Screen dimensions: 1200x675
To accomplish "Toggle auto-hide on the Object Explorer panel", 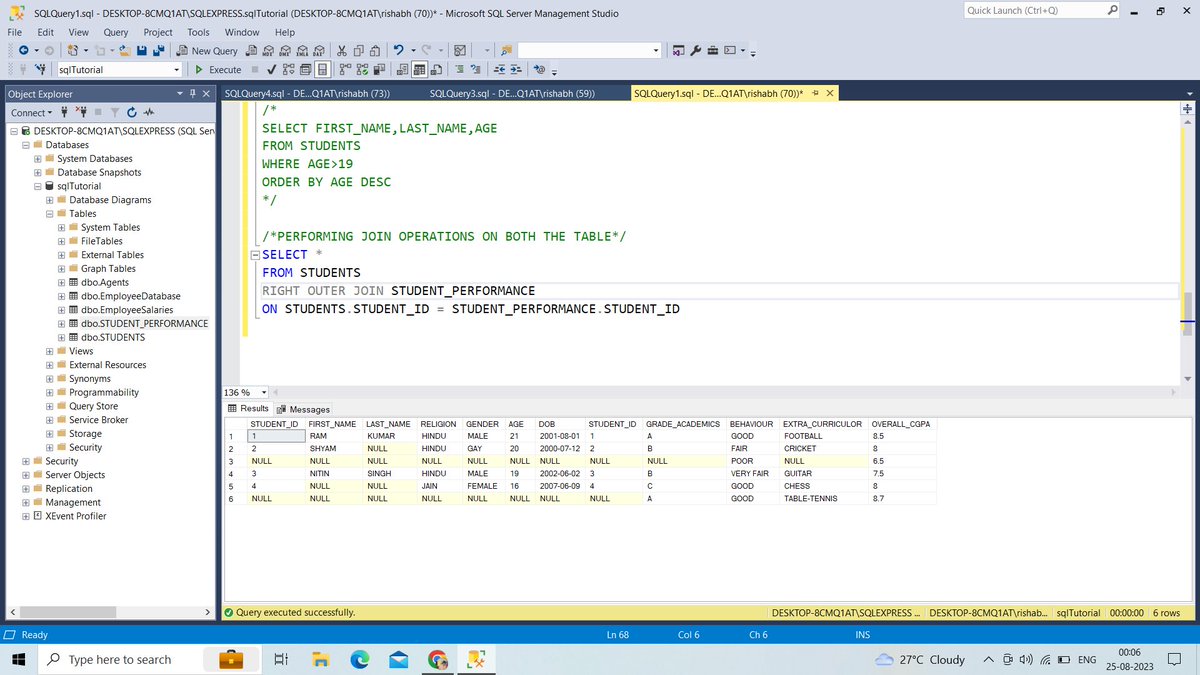I will pos(193,93).
